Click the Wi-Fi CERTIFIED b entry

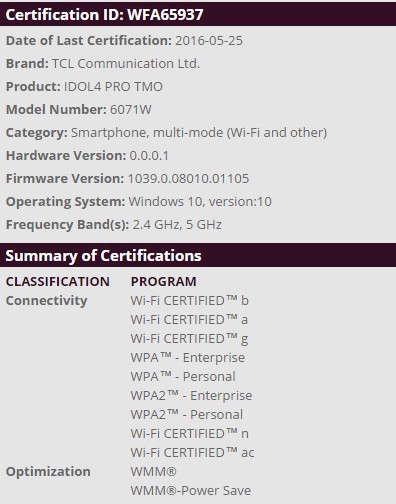click(x=190, y=301)
